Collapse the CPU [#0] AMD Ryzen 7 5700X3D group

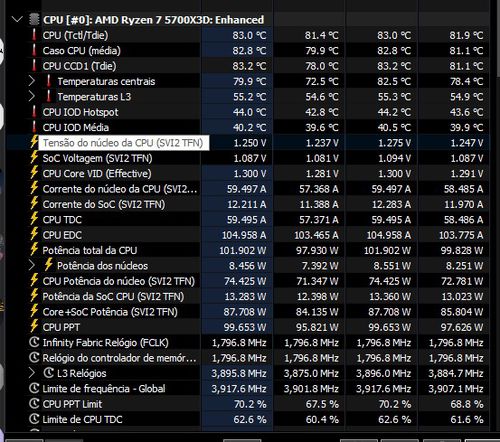pyautogui.click(x=17, y=20)
